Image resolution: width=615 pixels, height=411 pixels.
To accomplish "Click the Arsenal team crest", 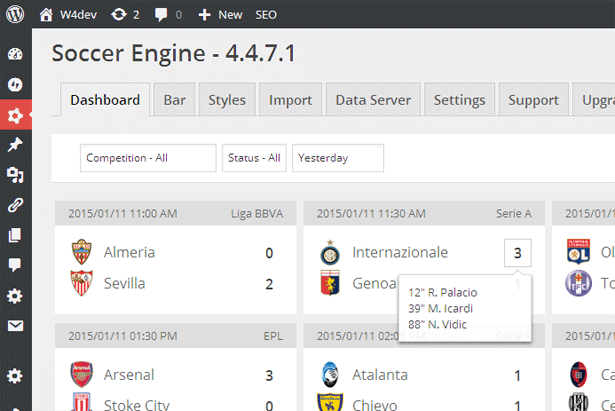I will point(81,375).
